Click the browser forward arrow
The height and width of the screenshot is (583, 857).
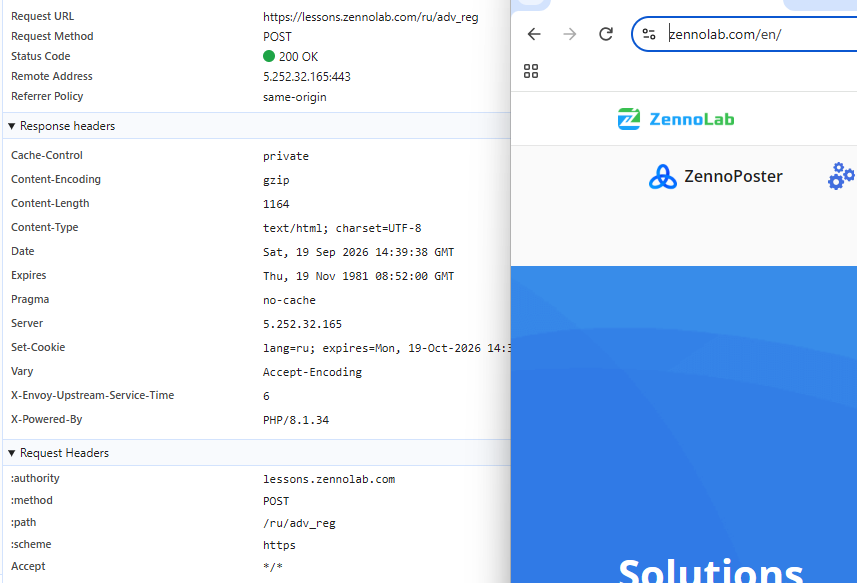point(570,34)
